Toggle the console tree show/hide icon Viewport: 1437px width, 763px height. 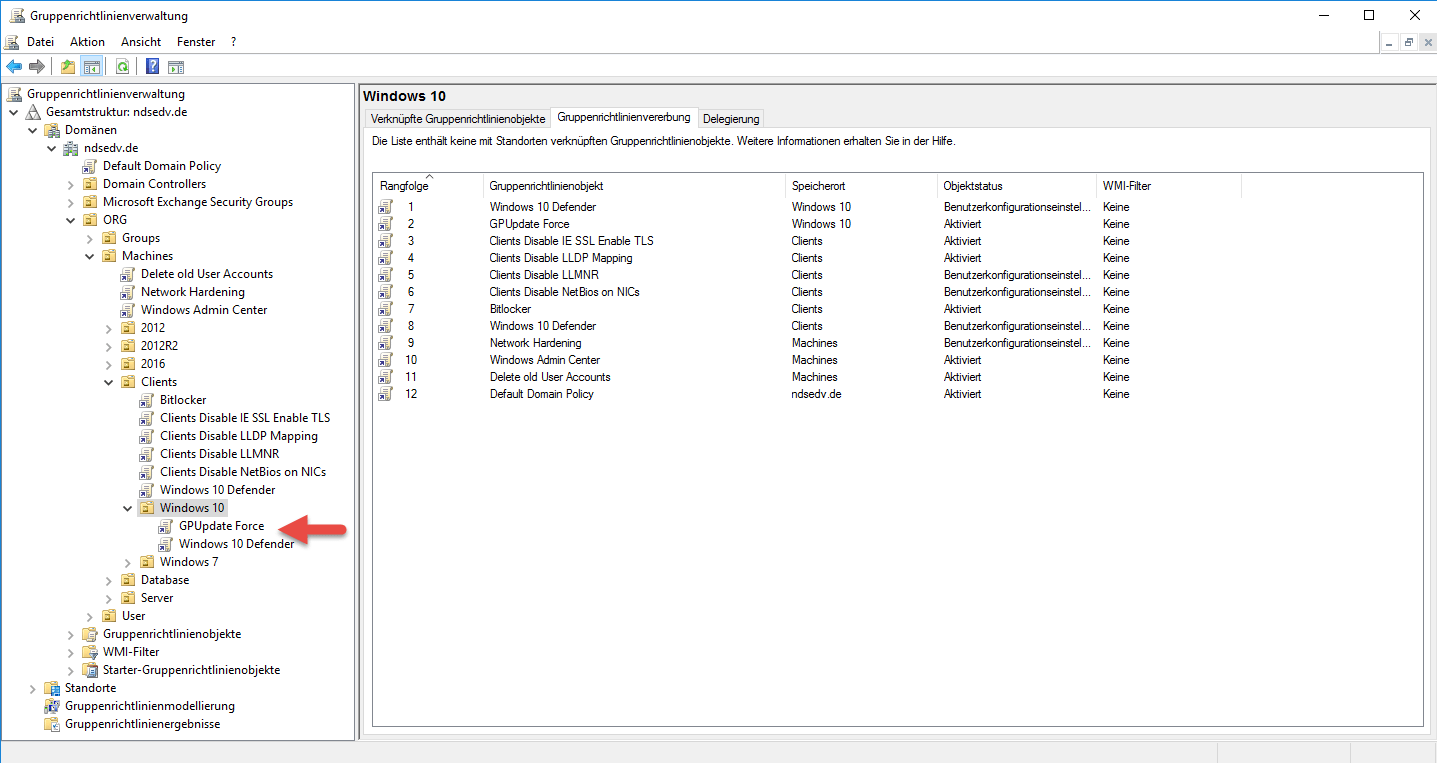pos(91,67)
